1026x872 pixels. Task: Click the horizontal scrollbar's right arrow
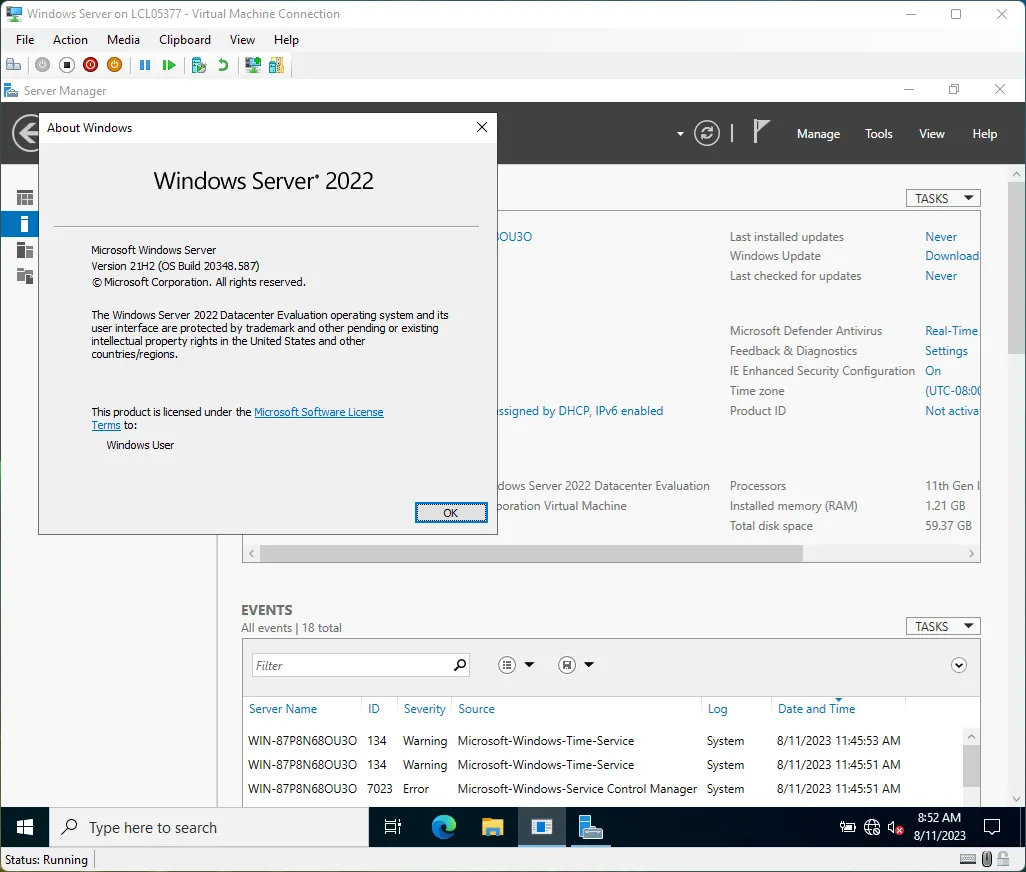(971, 553)
